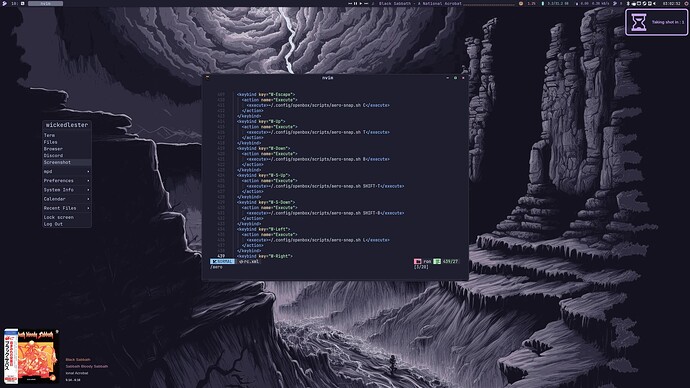Click the keybind key="W-Escape" line

click(265, 94)
